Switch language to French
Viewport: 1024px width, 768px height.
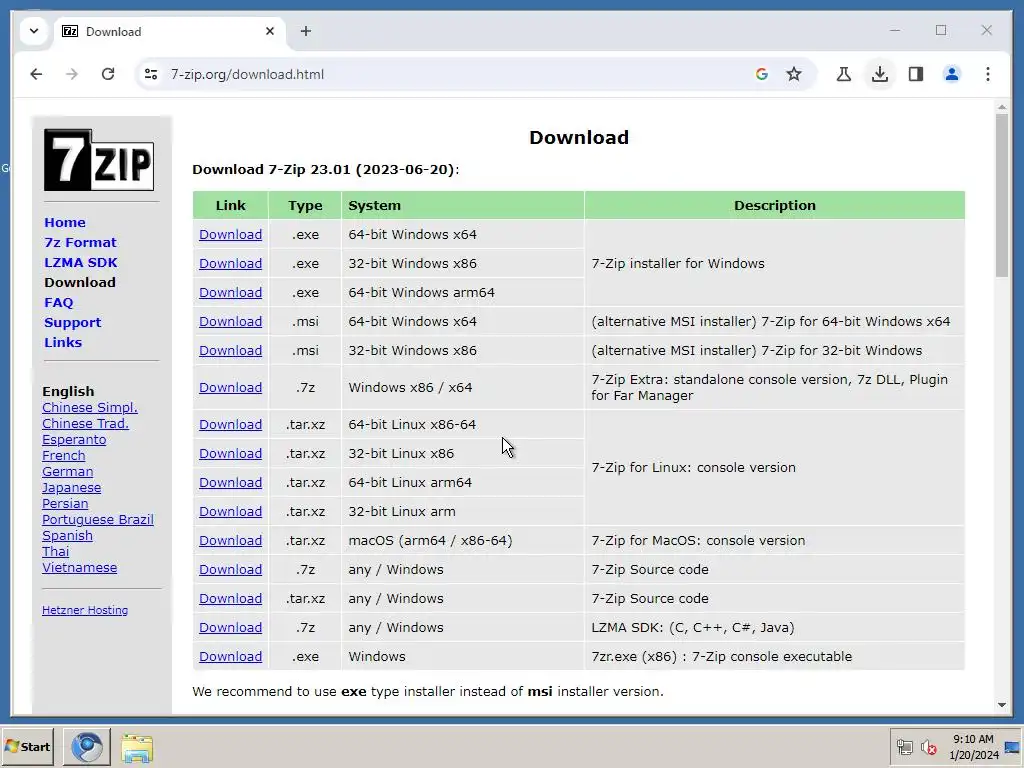(63, 455)
